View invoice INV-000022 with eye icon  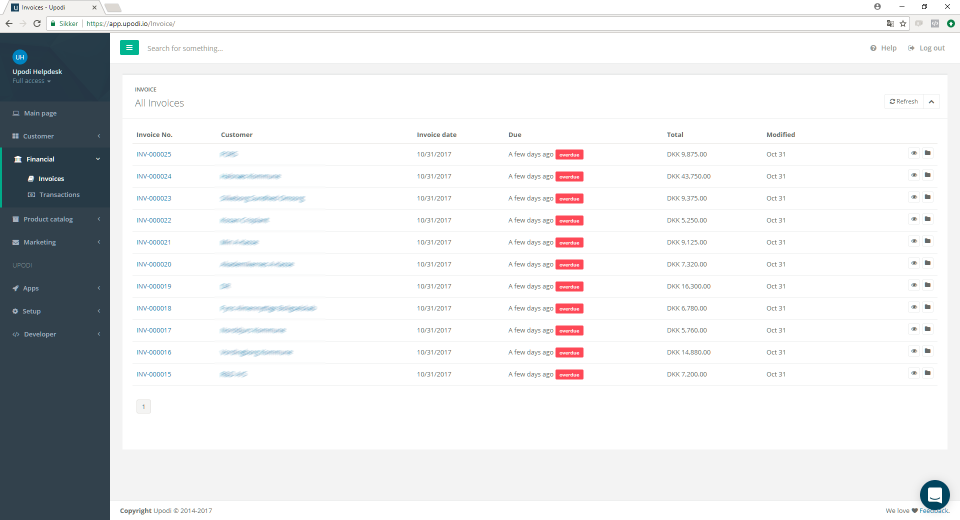tap(913, 220)
